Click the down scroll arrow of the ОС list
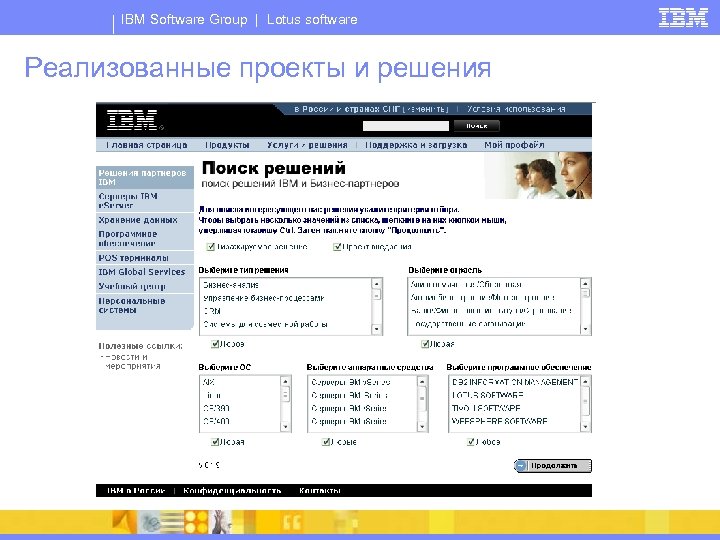720x540 pixels. [285, 427]
